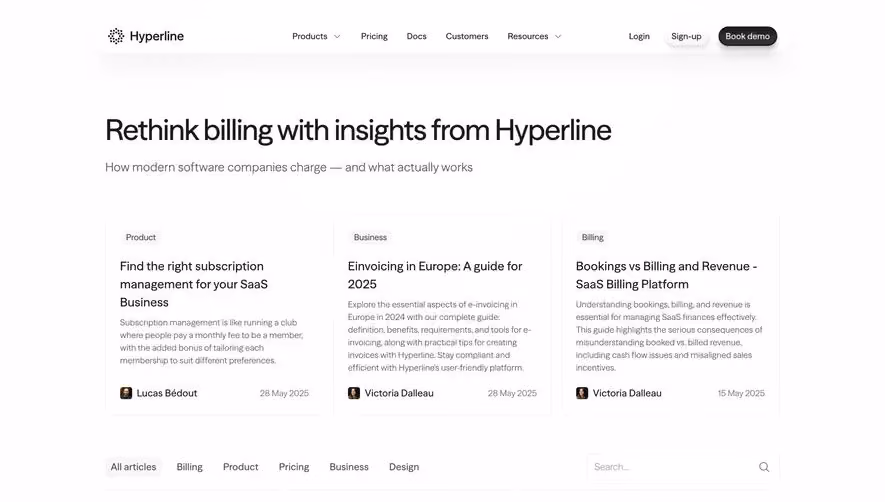Expand the Products menu chevron
This screenshot has height=502, width=885.
click(x=337, y=37)
